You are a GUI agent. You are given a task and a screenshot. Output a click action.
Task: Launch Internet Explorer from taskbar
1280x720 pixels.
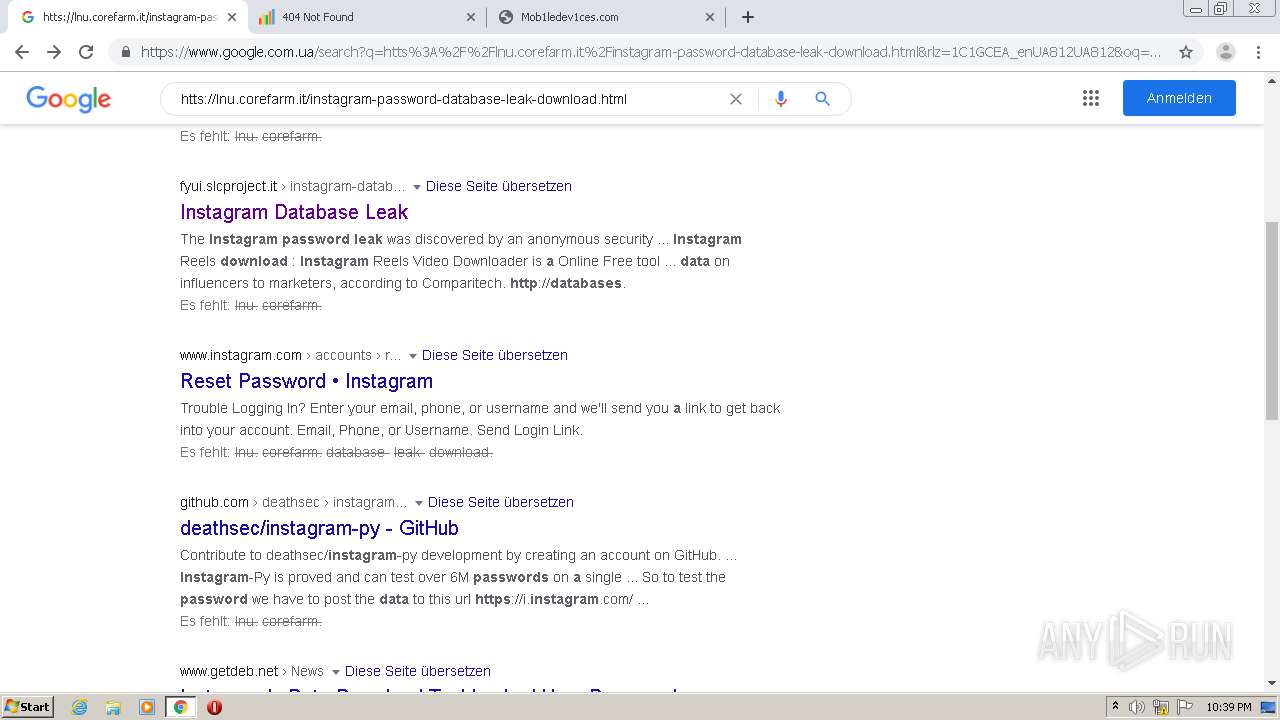coord(80,707)
